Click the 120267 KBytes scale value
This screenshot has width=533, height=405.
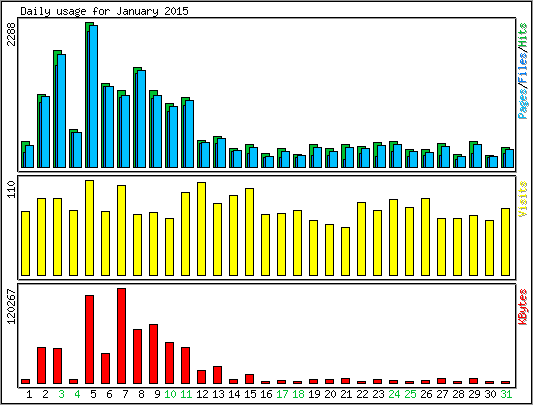tap(11, 307)
